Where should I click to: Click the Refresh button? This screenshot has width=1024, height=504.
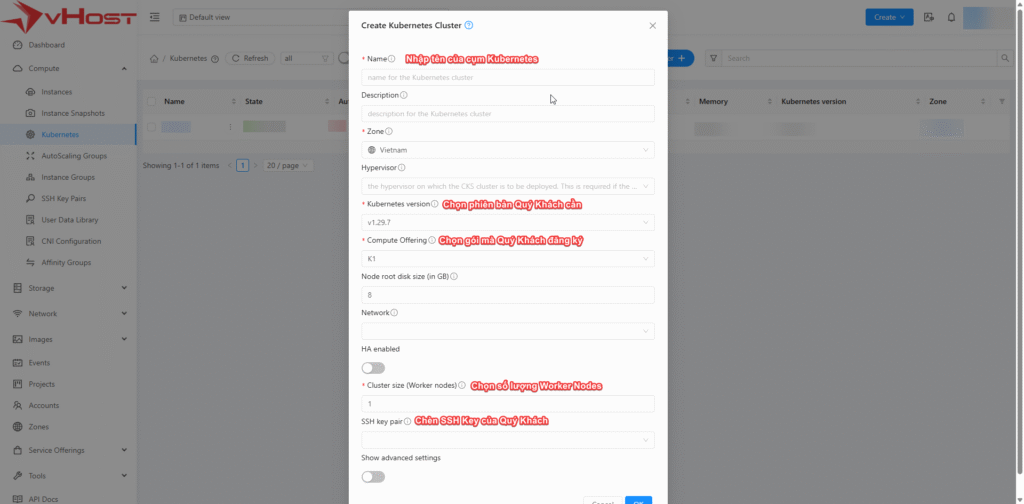tap(251, 59)
